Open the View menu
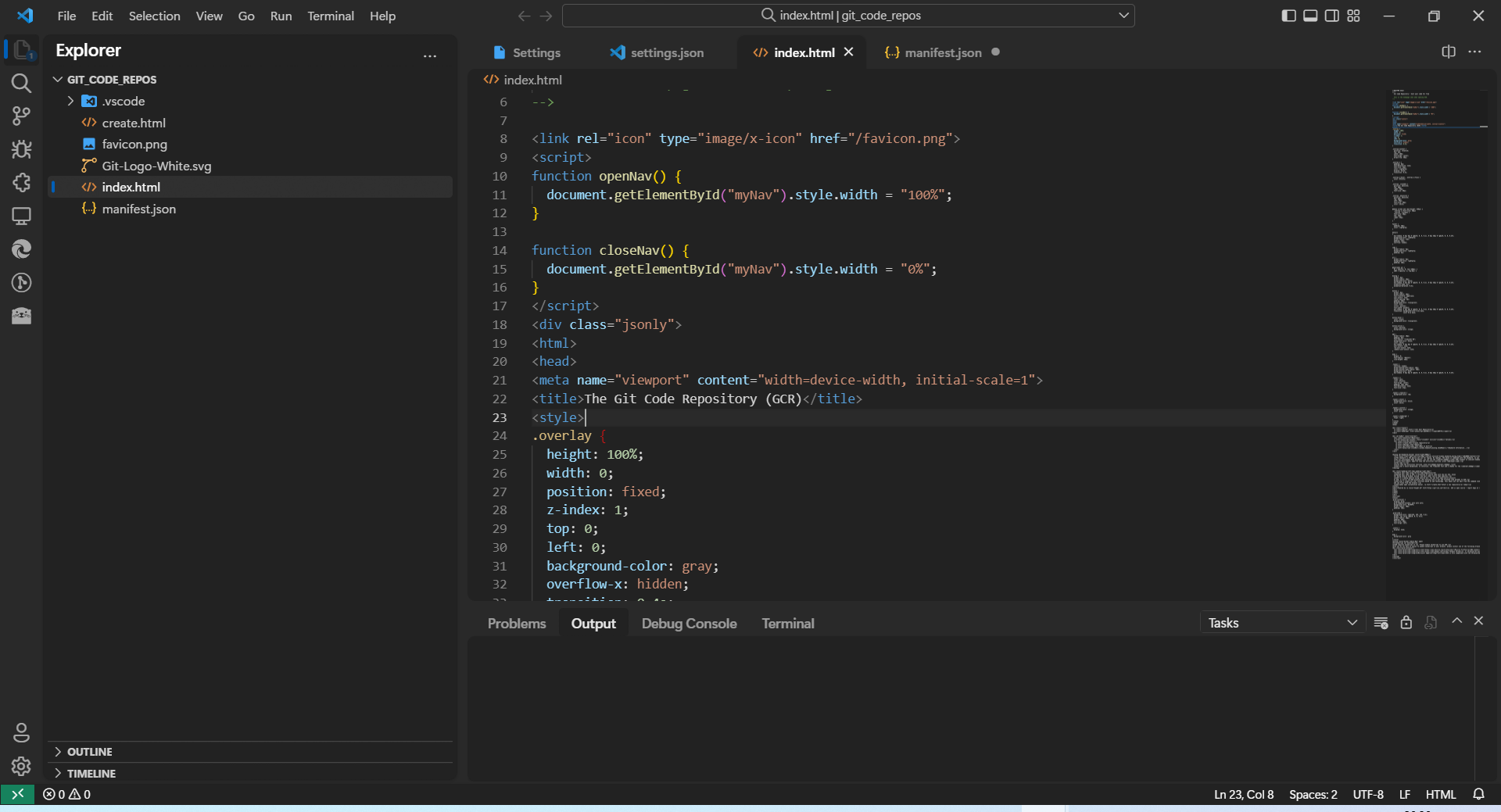The image size is (1501, 812). point(209,16)
